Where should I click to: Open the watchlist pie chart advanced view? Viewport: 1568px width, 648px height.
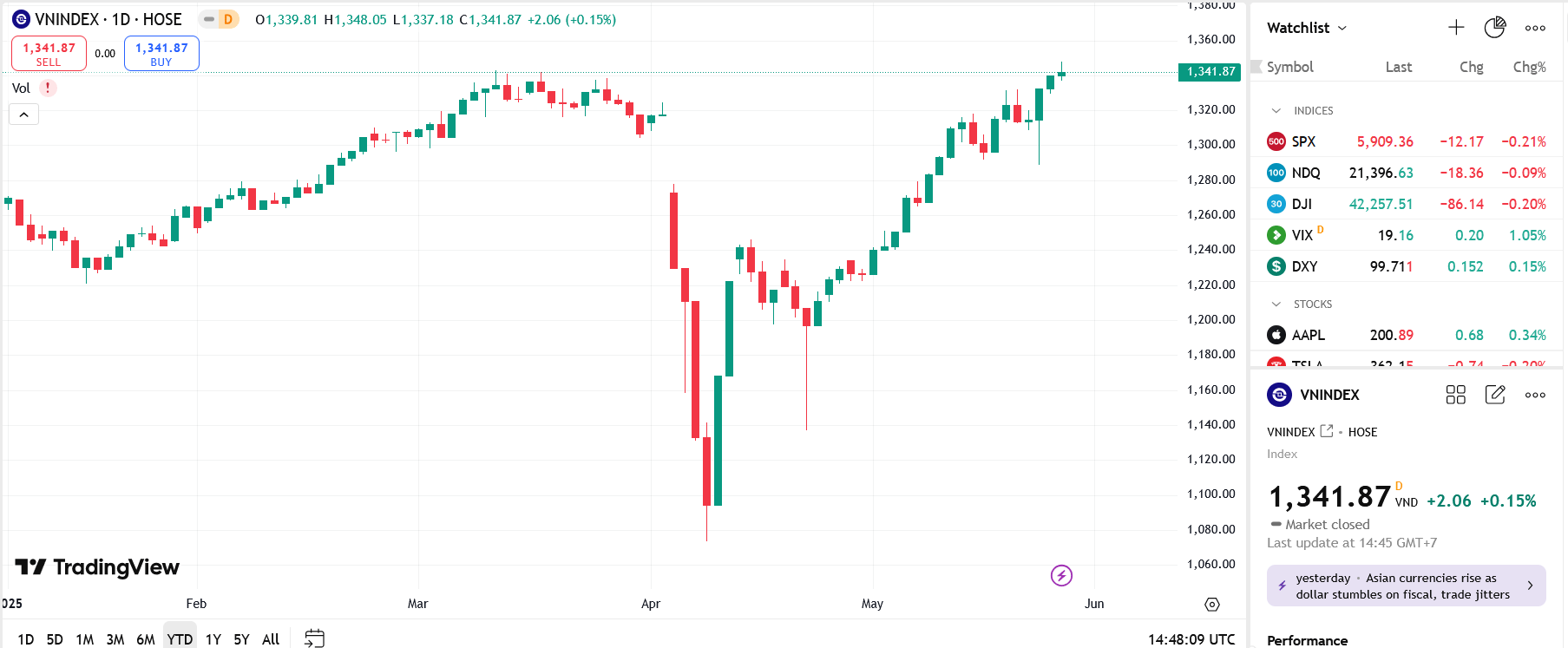1494,28
